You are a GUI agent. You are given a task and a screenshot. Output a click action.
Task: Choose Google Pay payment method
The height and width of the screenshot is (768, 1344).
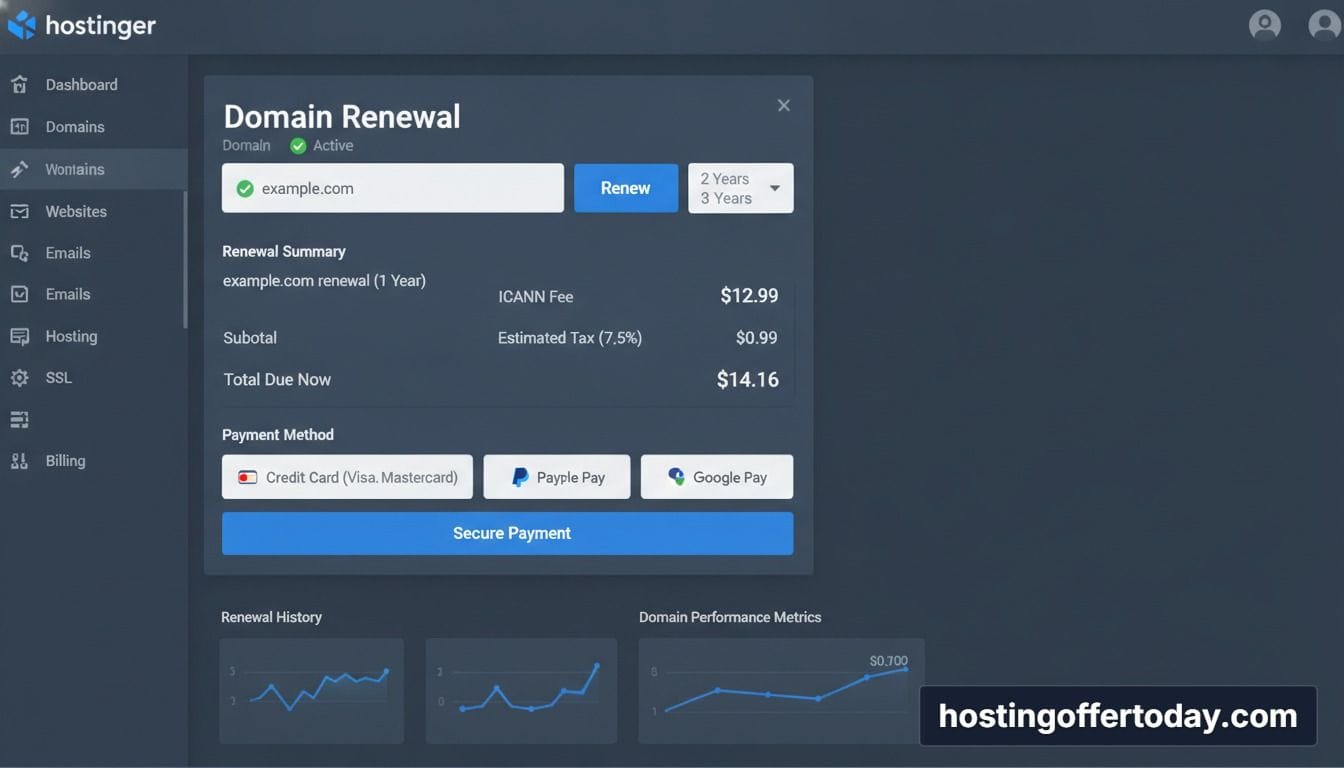tap(717, 477)
